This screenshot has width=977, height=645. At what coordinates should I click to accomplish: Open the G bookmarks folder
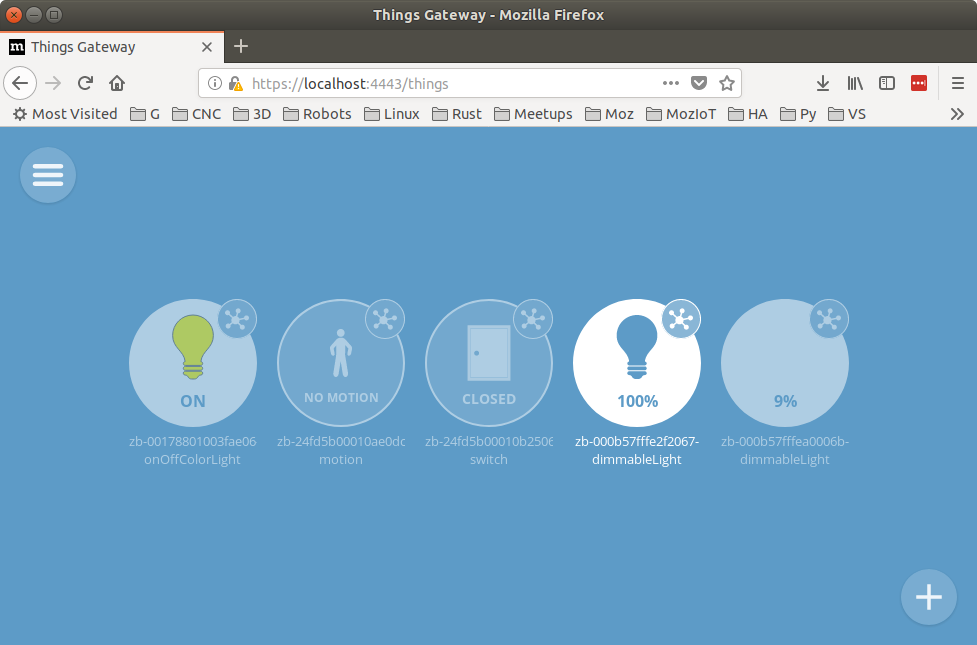pyautogui.click(x=145, y=114)
